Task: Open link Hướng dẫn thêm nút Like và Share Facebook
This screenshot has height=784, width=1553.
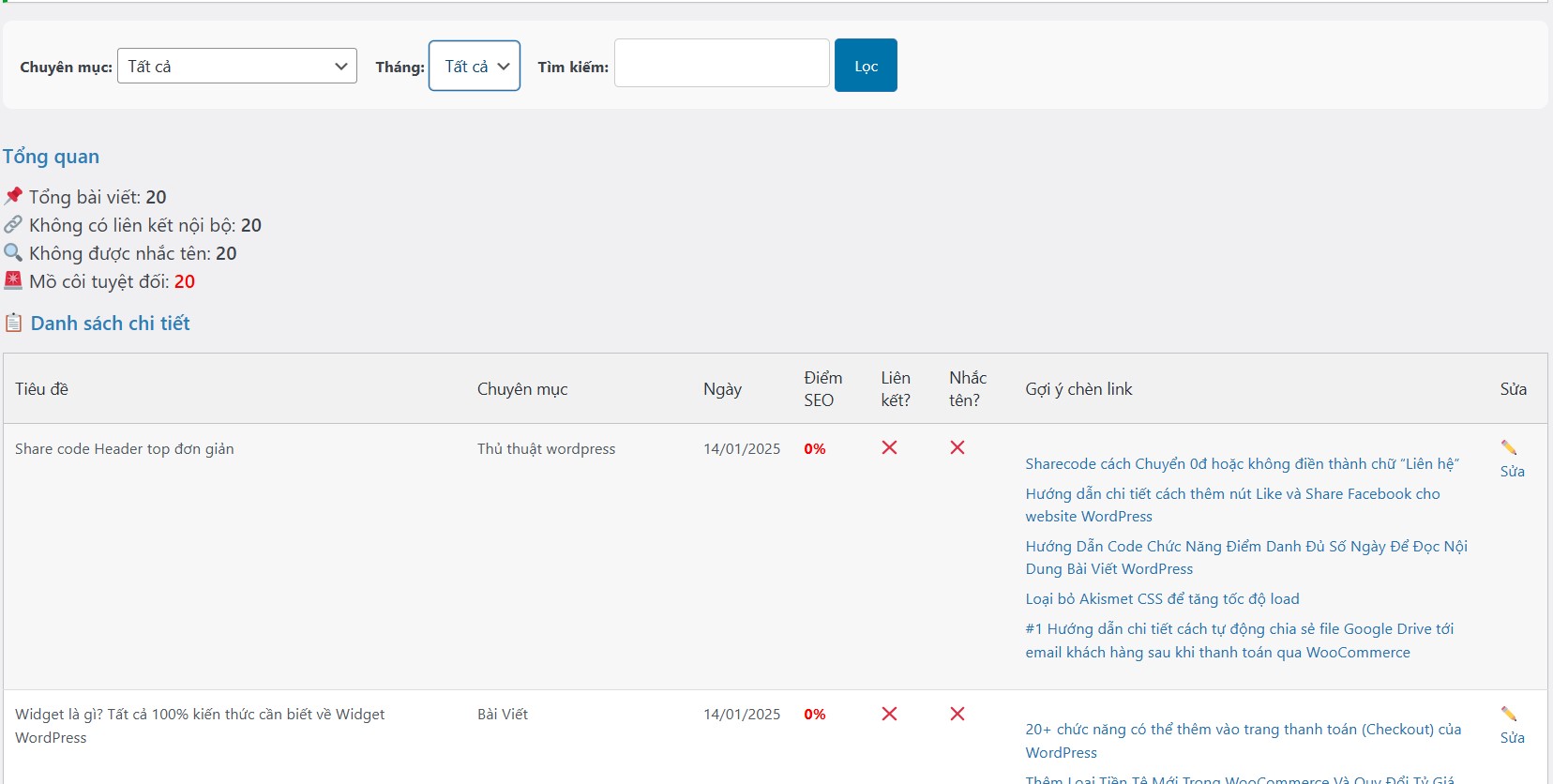Action: (x=1232, y=505)
